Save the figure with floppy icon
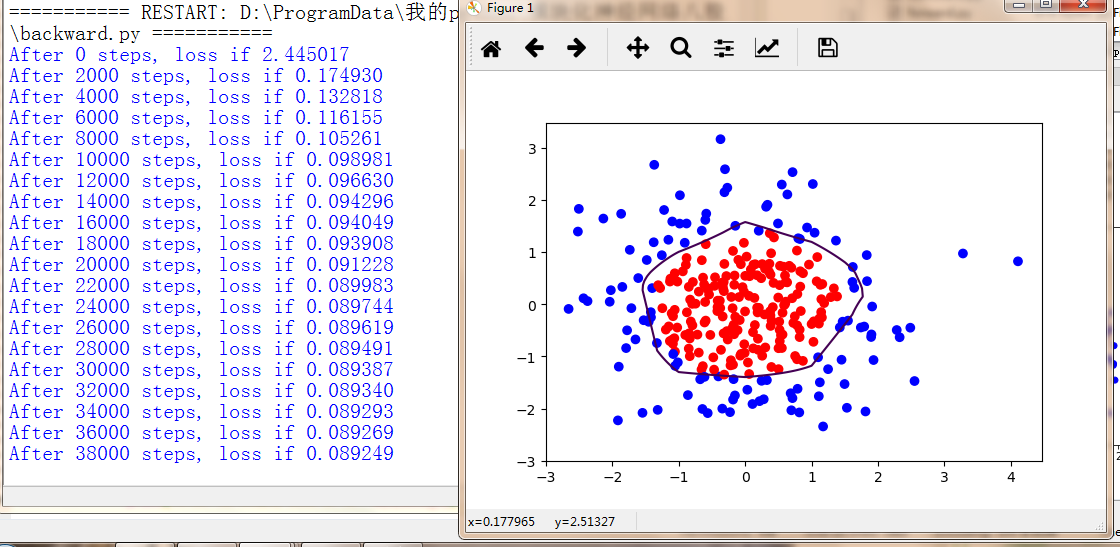 [827, 48]
